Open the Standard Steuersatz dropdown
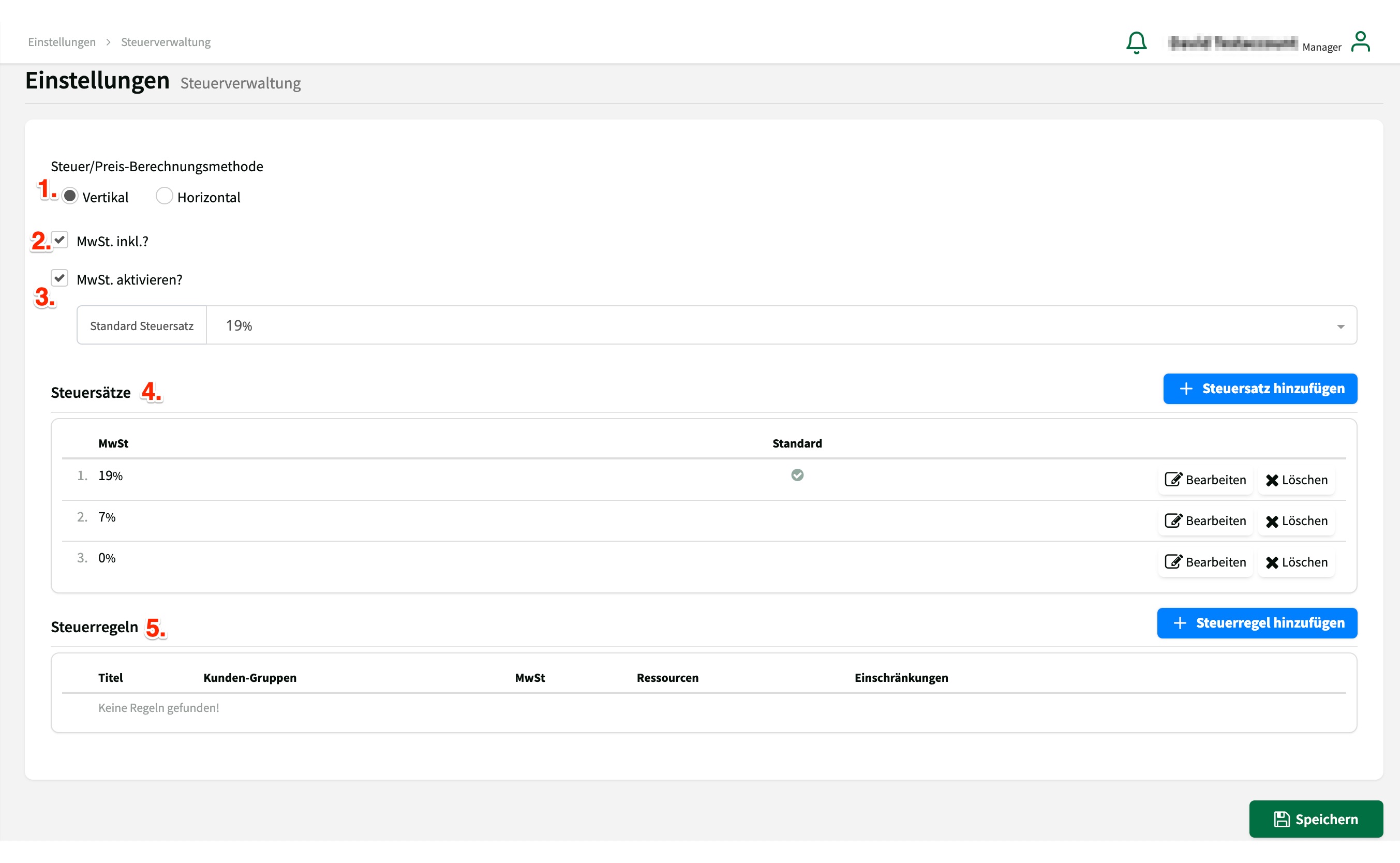The height and width of the screenshot is (863, 1400). [781, 325]
